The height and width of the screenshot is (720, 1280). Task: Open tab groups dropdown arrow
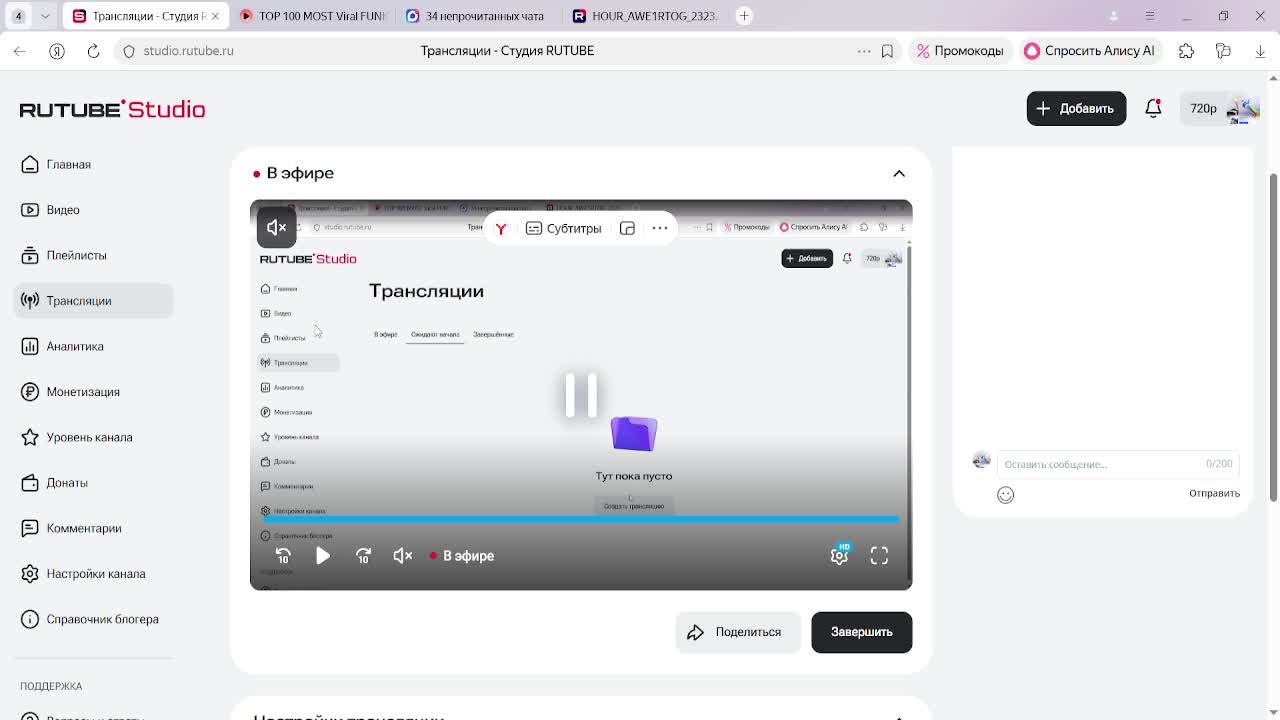tap(45, 16)
